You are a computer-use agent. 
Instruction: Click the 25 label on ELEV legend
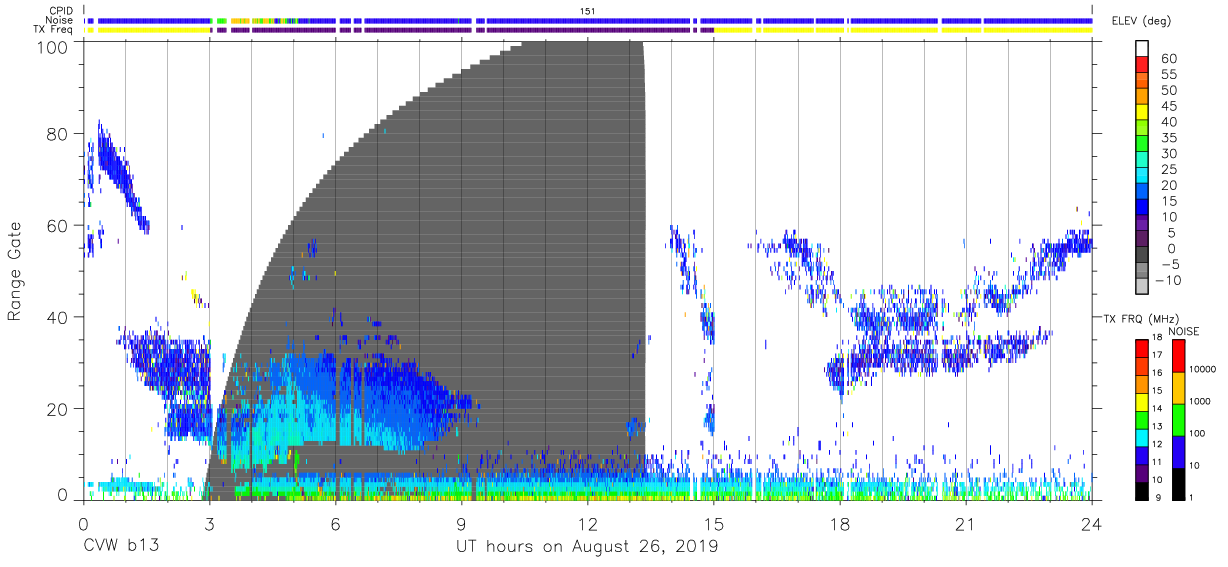click(1167, 170)
